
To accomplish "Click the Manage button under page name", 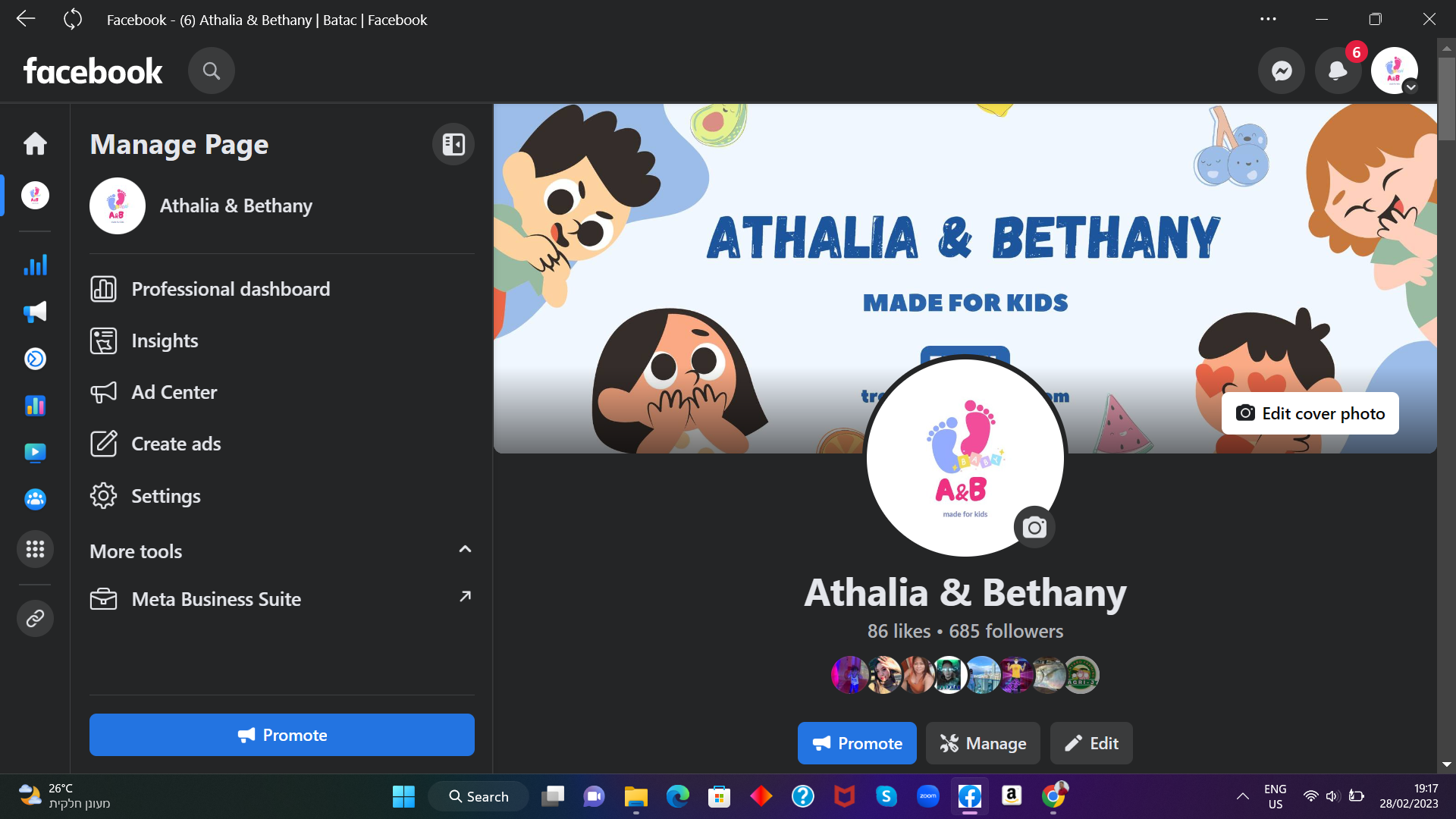I will click(x=983, y=743).
